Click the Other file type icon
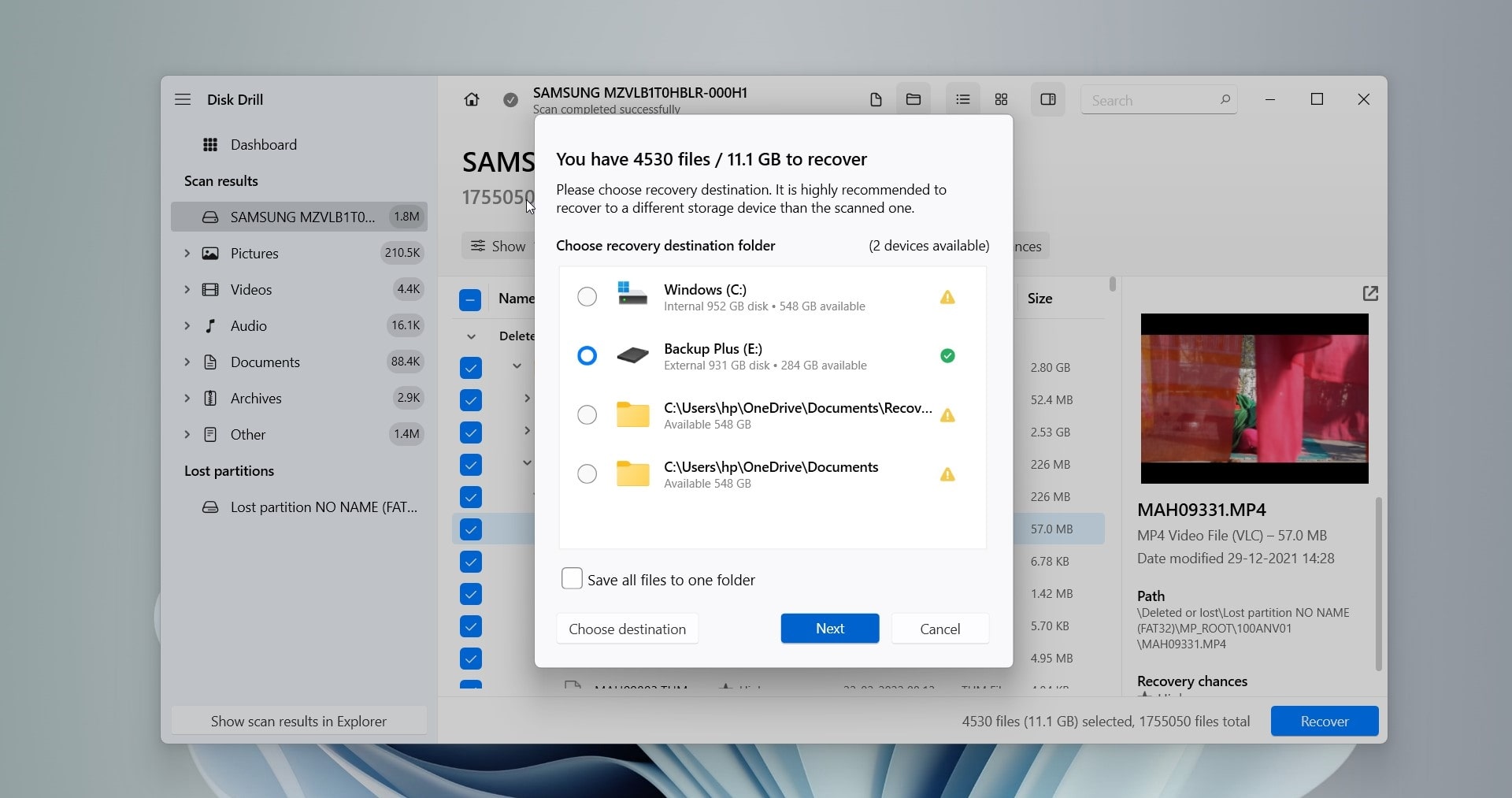Viewport: 1512px width, 798px height. [x=210, y=435]
